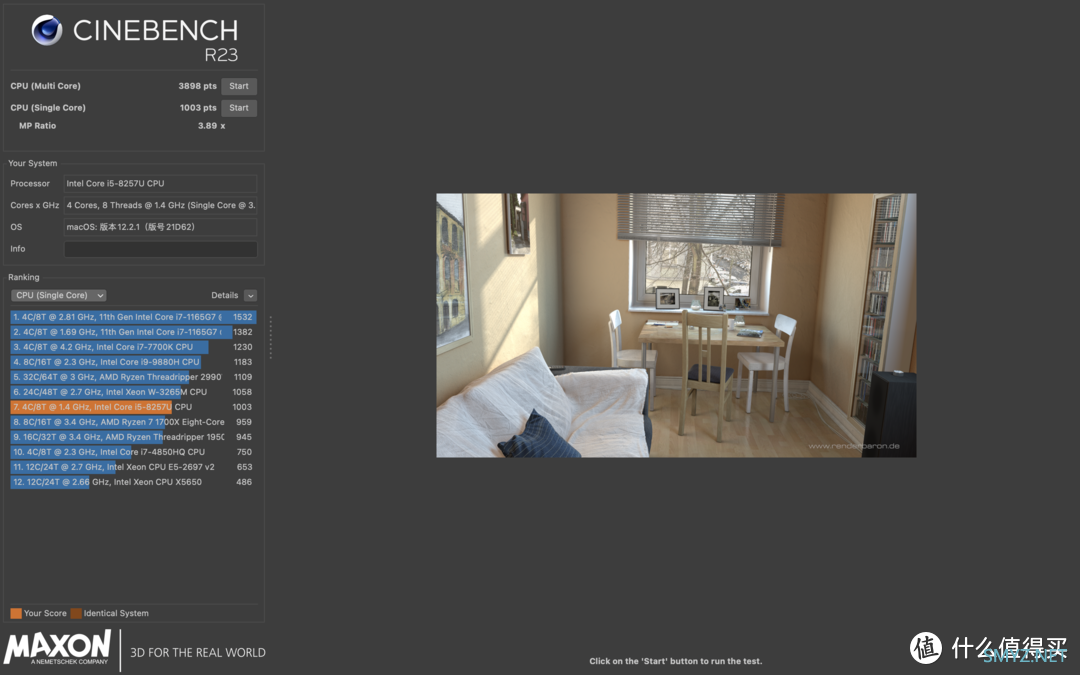
Task: Select ranking row Intel Core i7-4850HQ
Action: 133,452
